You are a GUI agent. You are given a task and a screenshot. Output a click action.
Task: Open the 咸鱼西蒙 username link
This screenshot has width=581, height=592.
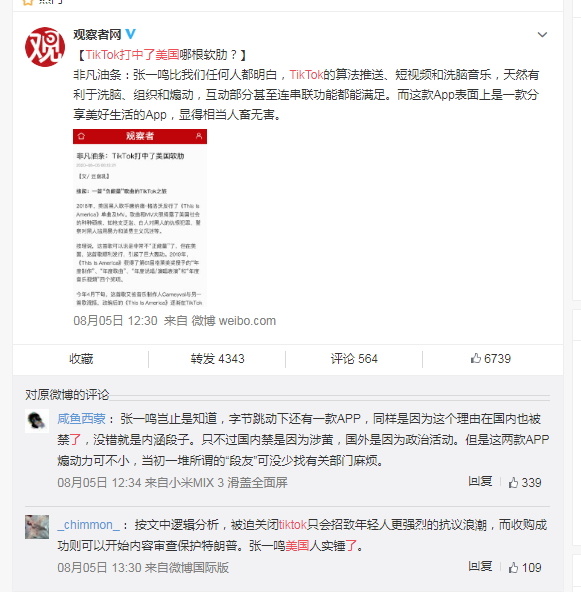82,419
